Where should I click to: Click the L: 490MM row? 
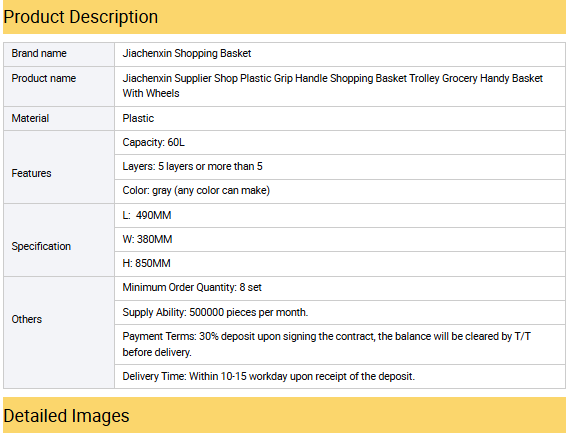340,216
